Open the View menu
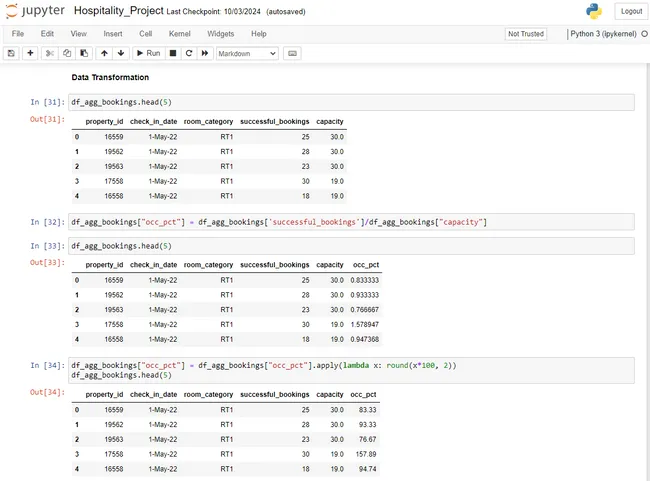The height and width of the screenshot is (481, 650). pyautogui.click(x=78, y=34)
